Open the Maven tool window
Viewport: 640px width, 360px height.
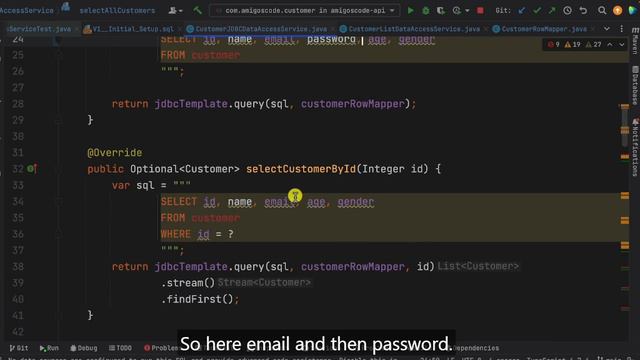click(x=635, y=41)
